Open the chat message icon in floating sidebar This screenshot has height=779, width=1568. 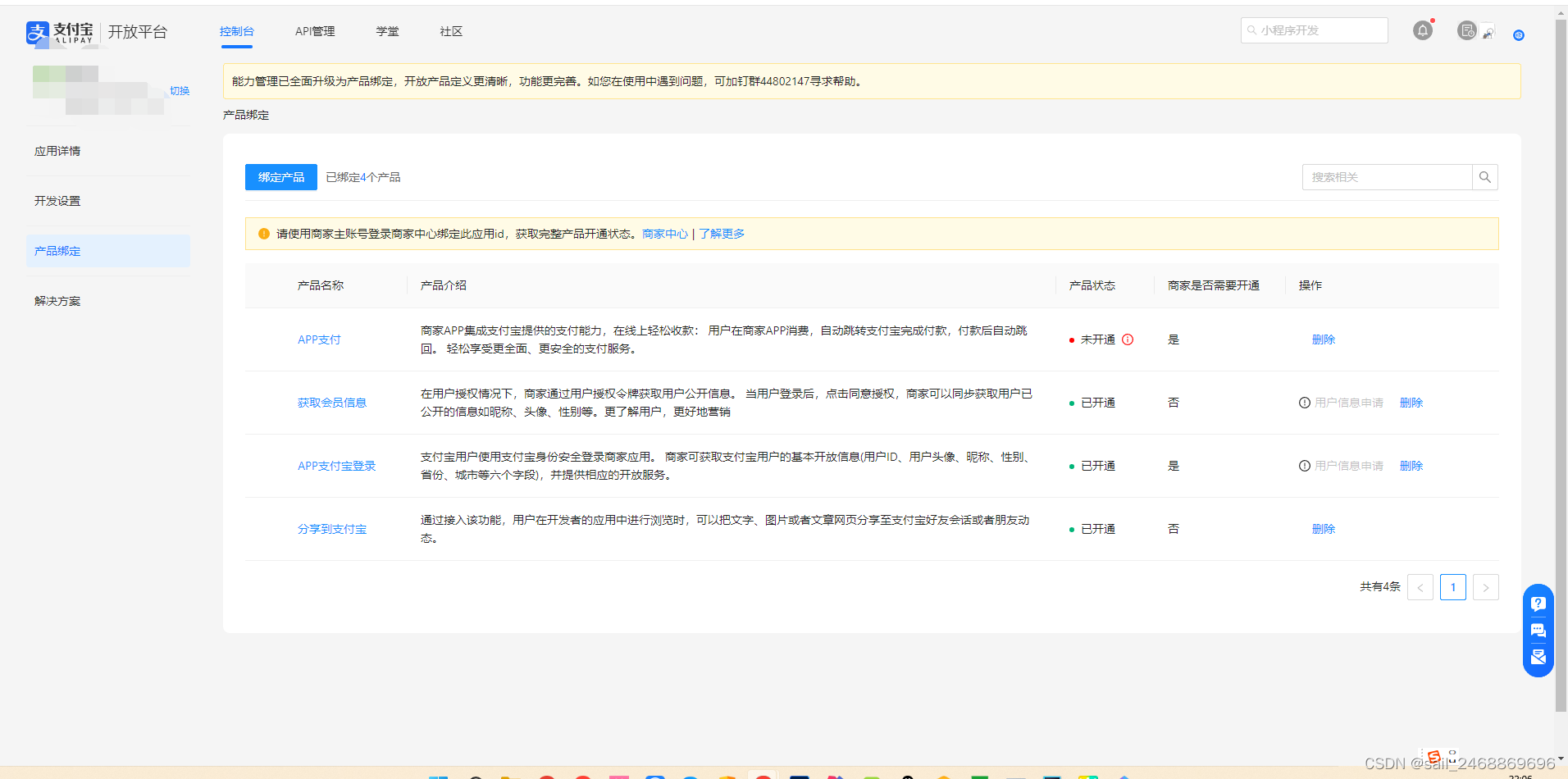1538,631
